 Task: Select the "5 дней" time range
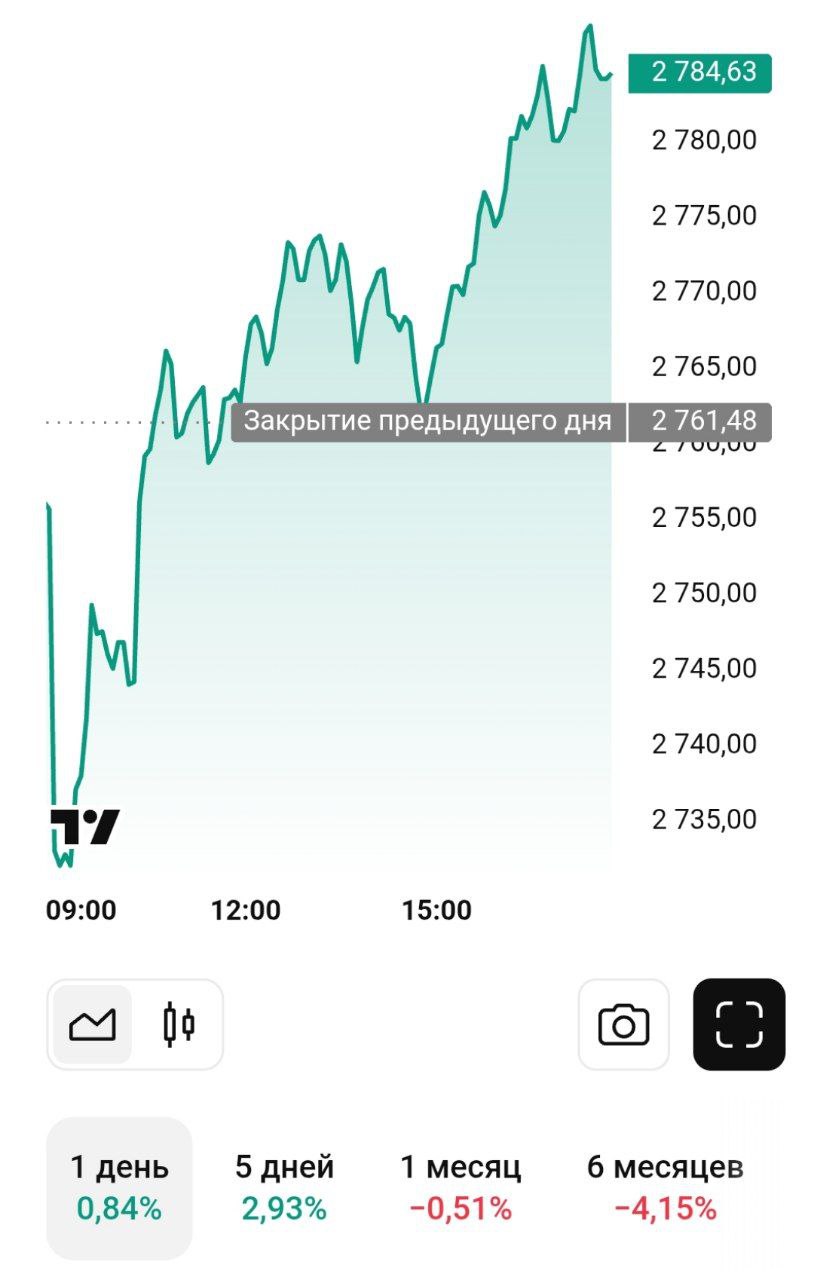284,1187
